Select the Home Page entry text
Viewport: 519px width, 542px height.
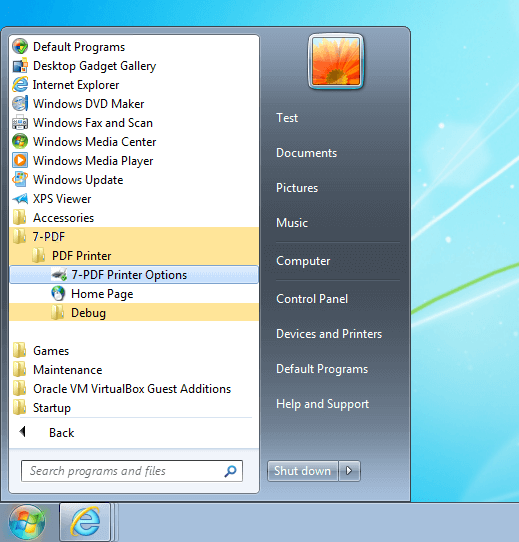pos(102,294)
